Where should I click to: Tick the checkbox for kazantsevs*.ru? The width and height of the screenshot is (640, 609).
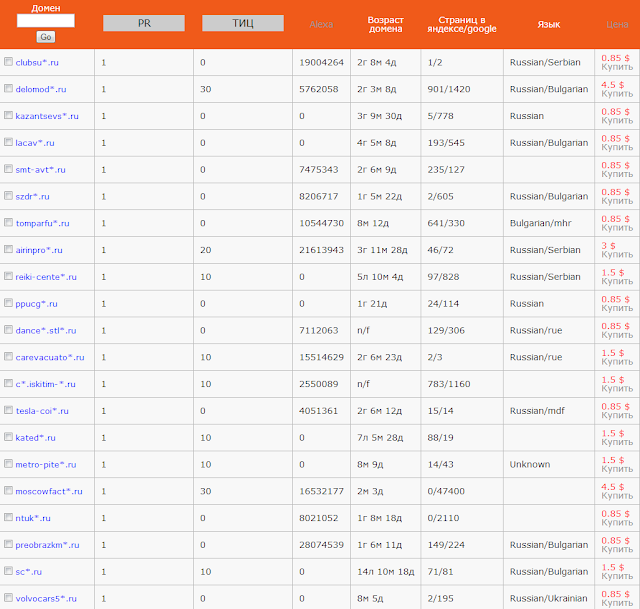tap(8, 116)
